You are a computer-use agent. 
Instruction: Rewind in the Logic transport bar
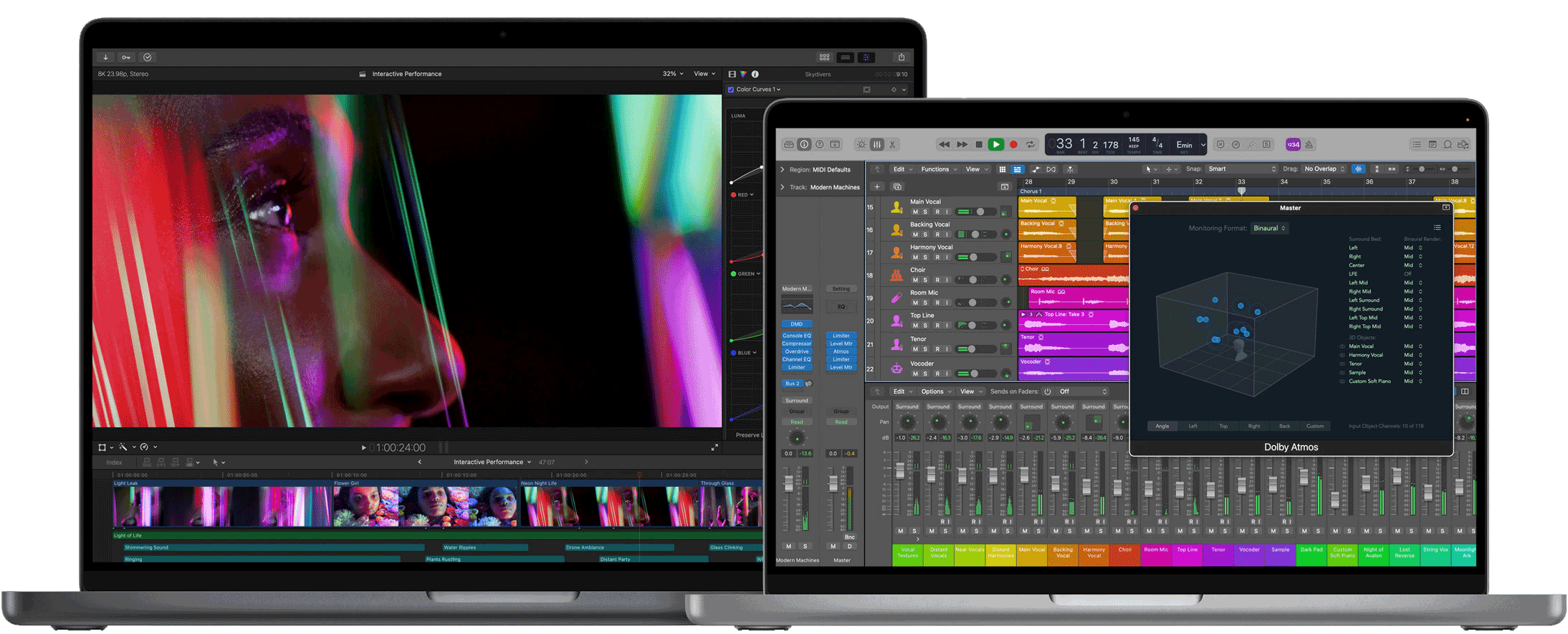(944, 144)
